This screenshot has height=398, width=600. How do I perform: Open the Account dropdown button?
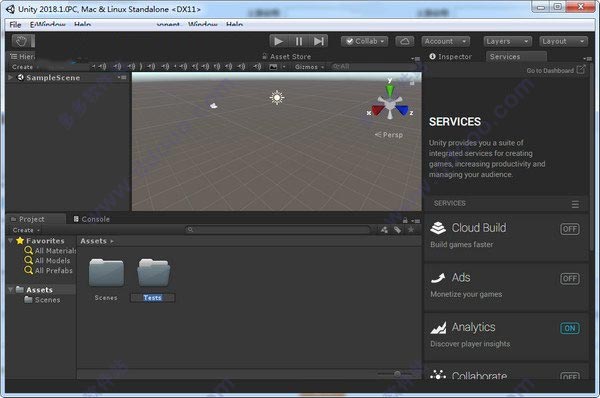pos(446,41)
